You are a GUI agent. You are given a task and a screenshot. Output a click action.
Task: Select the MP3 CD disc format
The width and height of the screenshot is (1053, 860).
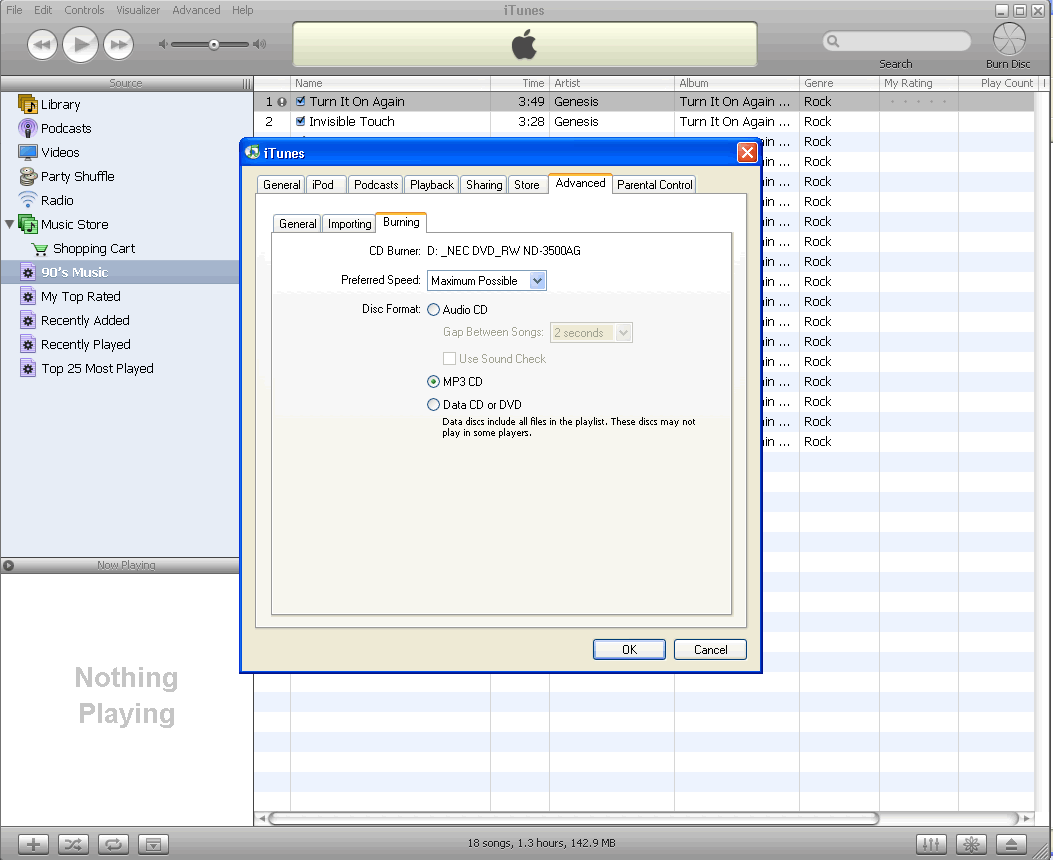click(x=433, y=381)
